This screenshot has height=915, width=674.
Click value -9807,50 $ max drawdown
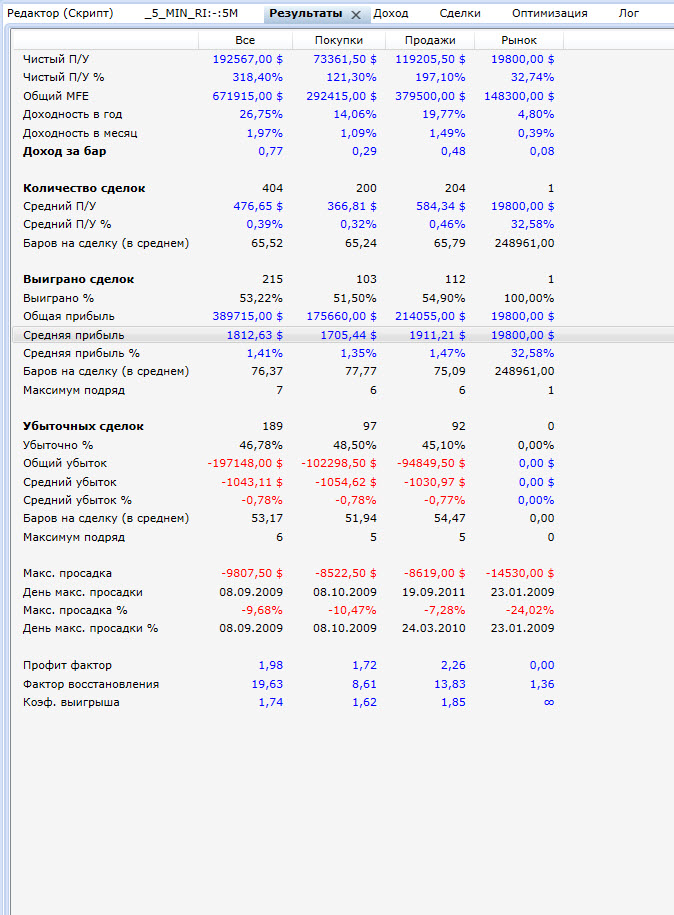point(252,573)
